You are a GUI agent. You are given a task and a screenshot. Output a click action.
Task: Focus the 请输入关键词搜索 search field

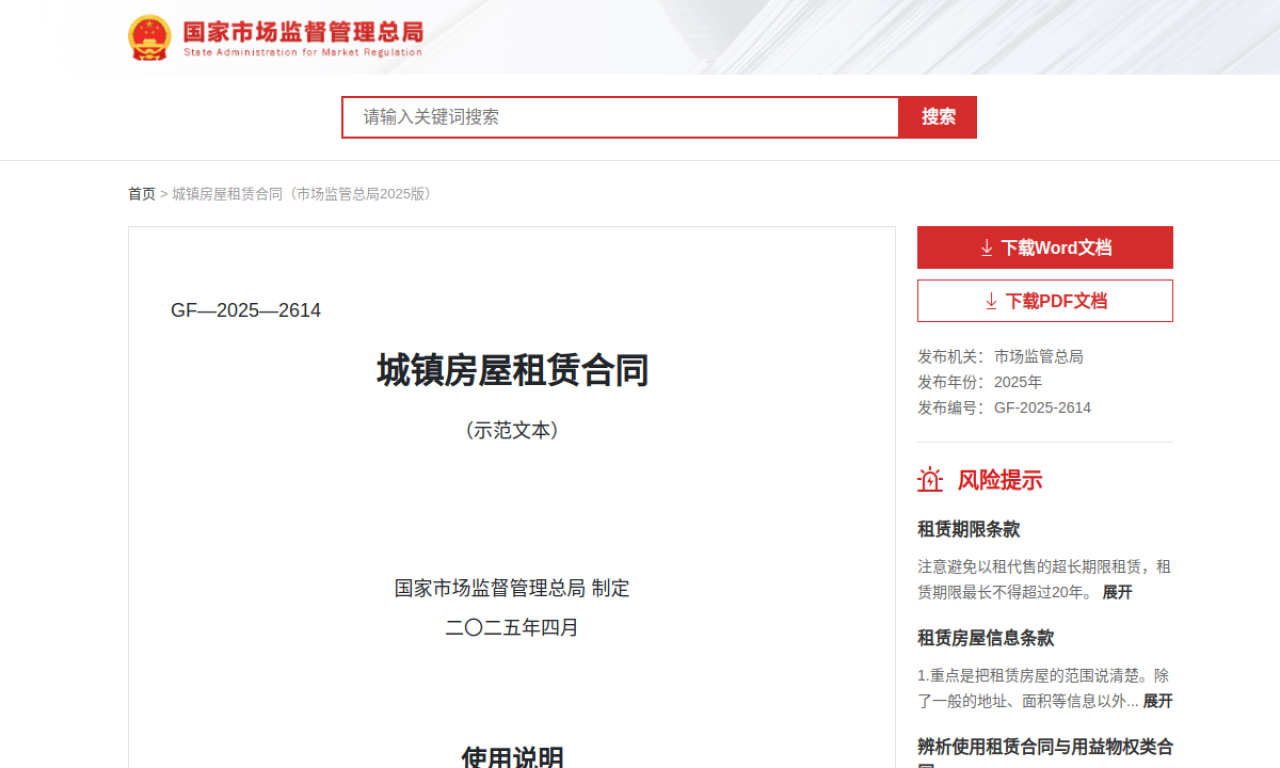tap(620, 117)
